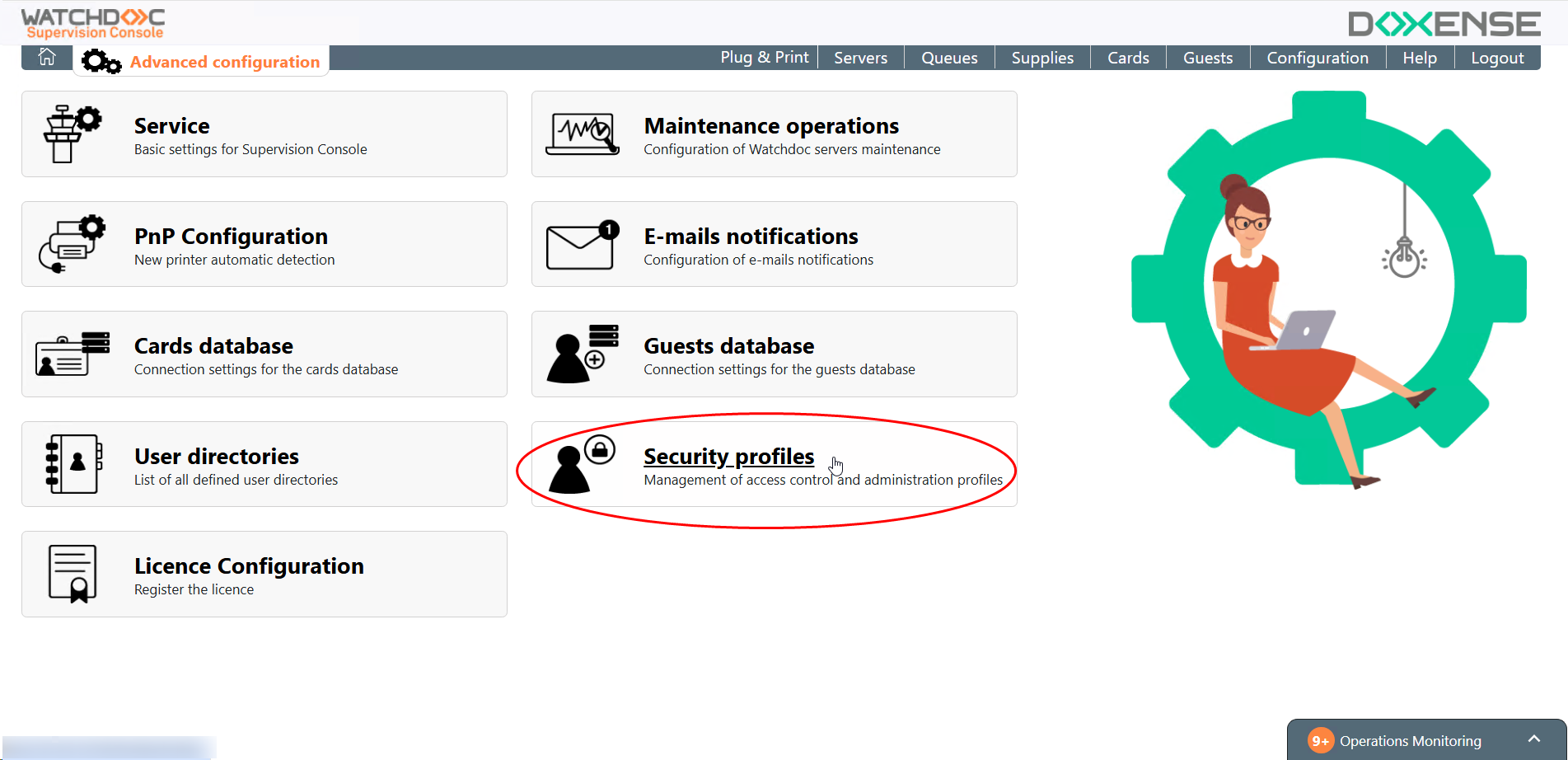The height and width of the screenshot is (760, 1568).
Task: Click the Licence Configuration certificate icon
Action: (x=73, y=574)
